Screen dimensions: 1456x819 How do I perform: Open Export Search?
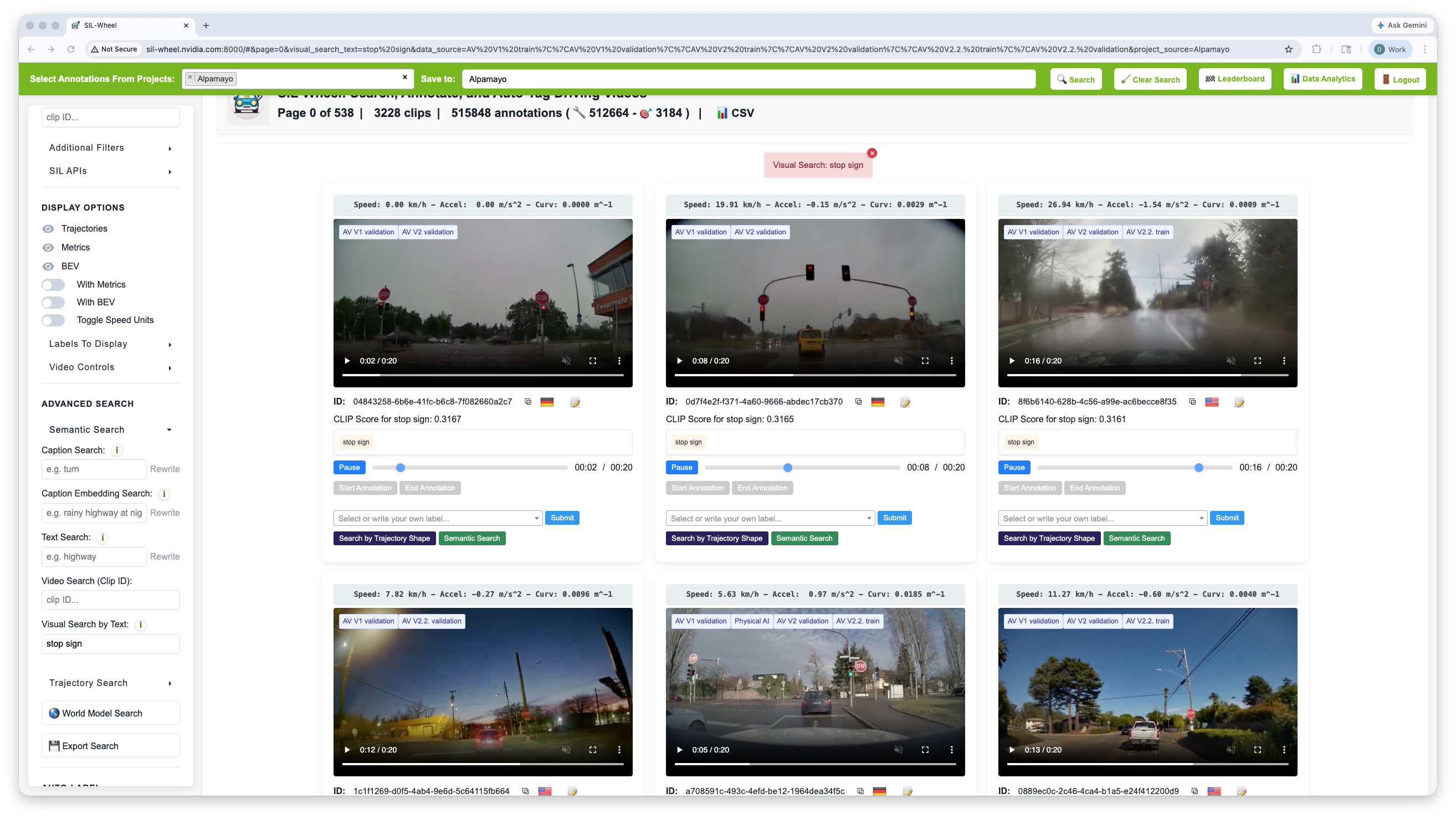pos(111,746)
